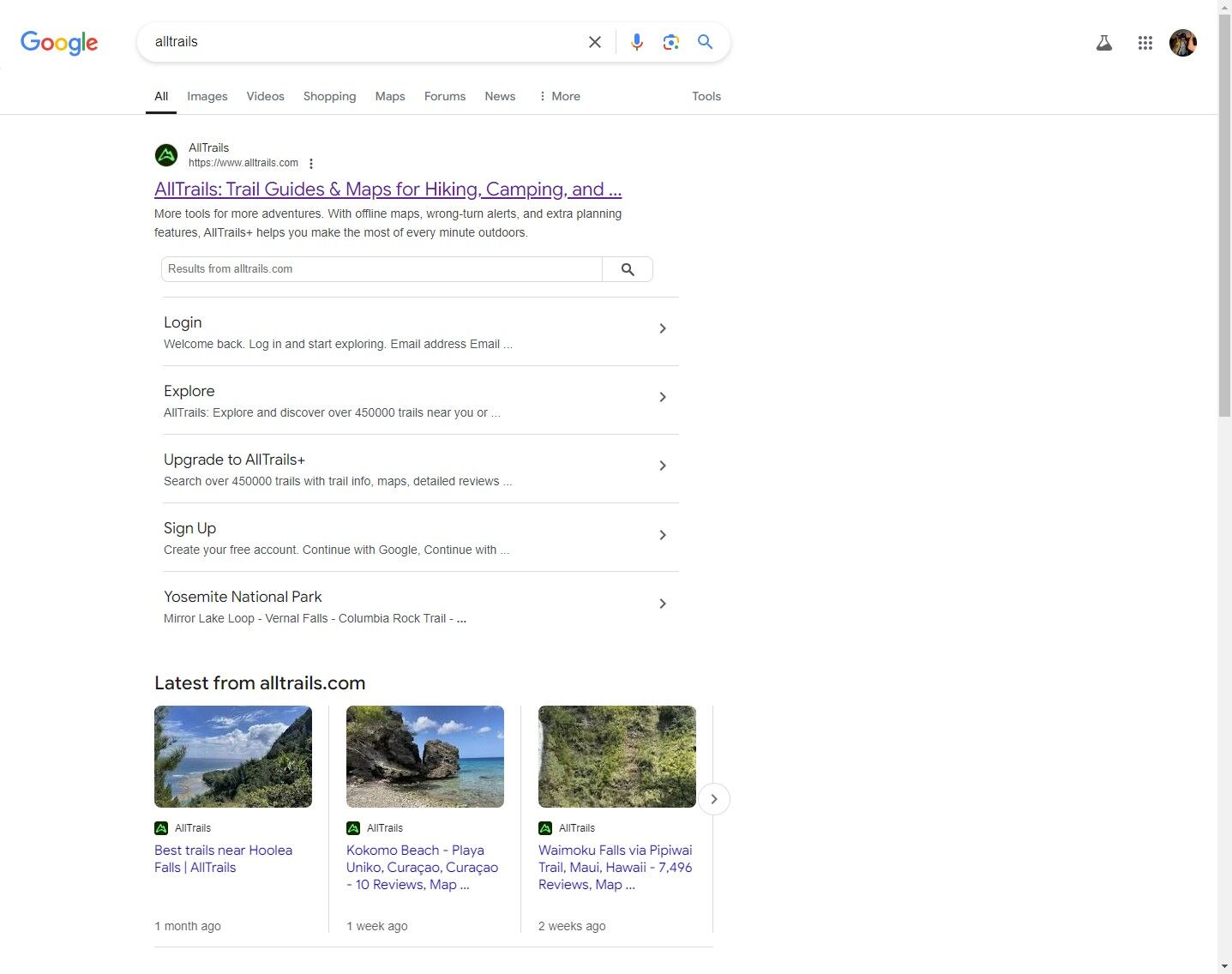The width and height of the screenshot is (1232, 974).
Task: Open Waimoku Falls via Pipiwai Trail link
Action: [x=615, y=868]
